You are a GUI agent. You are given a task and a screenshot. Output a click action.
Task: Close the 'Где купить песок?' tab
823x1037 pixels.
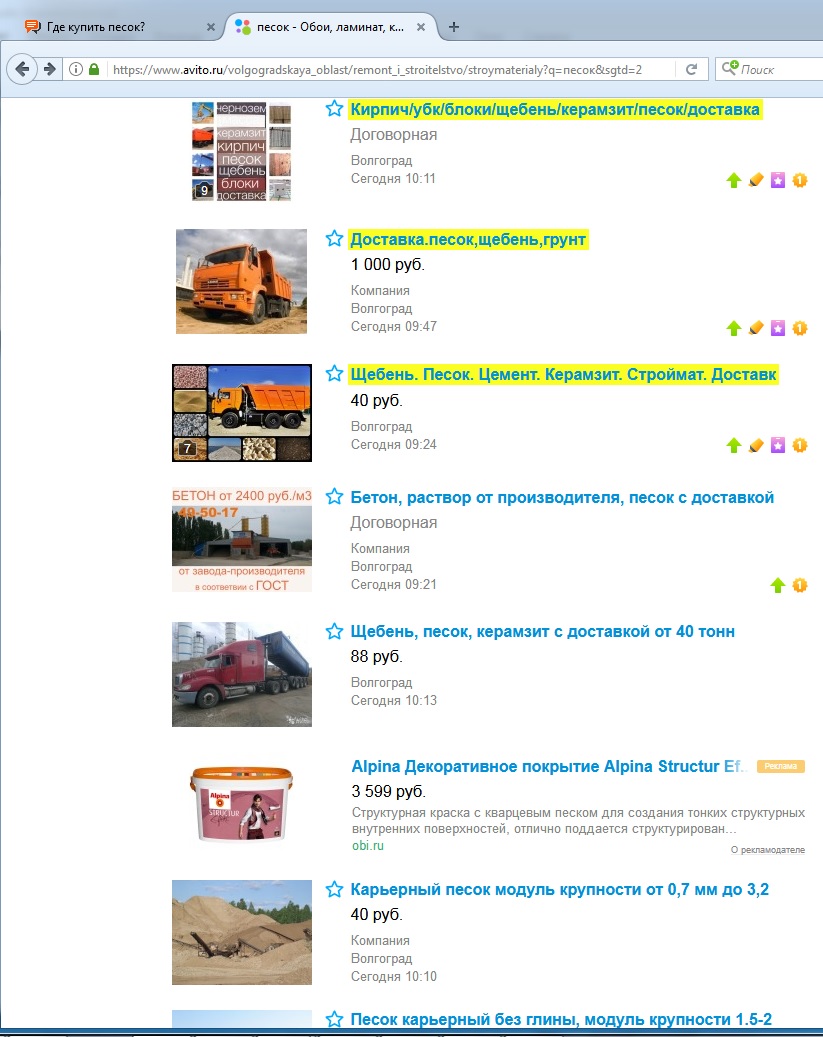[x=210, y=27]
